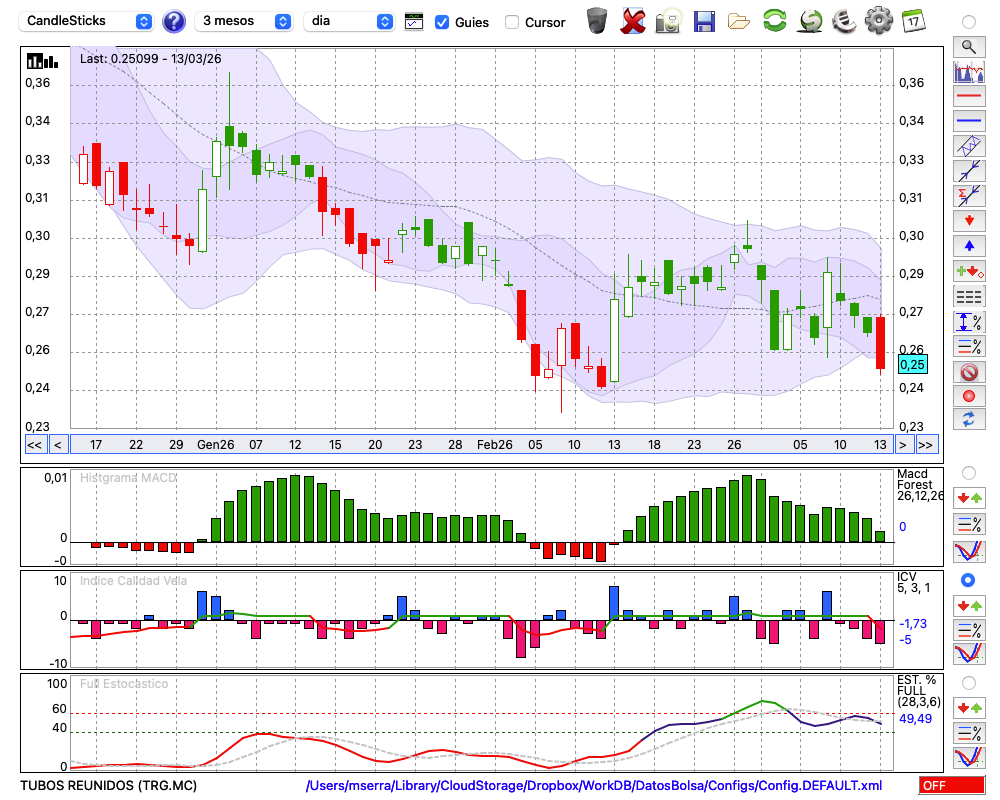Step forward with > button

902,445
